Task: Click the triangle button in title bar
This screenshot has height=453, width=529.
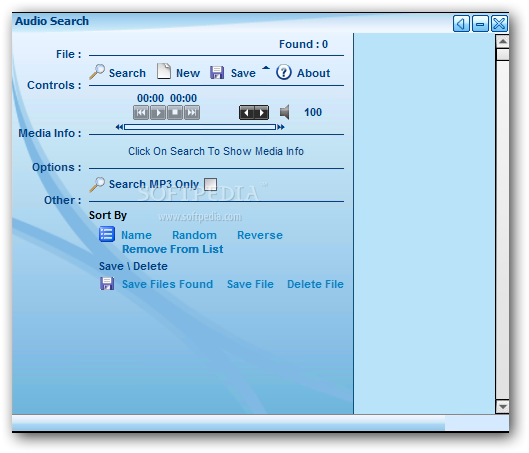Action: (x=461, y=24)
